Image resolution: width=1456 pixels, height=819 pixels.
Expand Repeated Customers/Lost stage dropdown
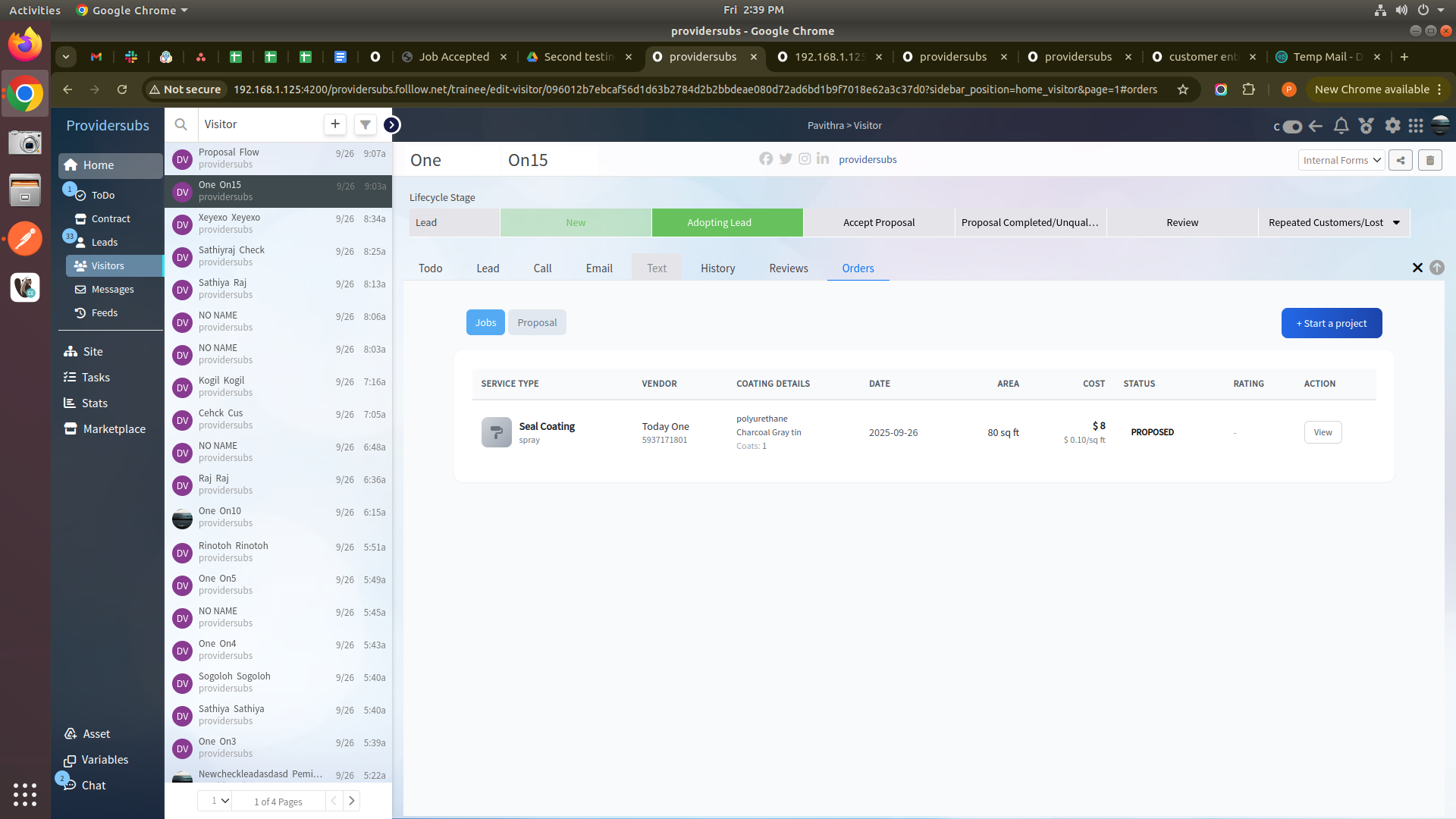1396,223
